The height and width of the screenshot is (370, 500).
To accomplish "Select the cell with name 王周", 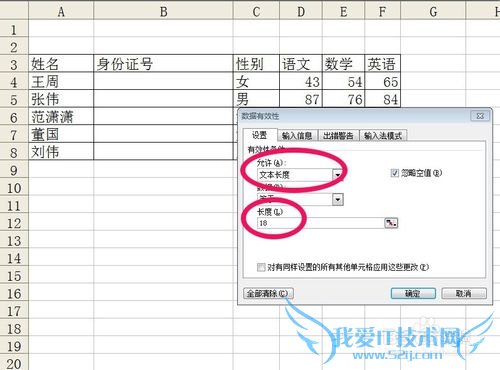I will pos(61,81).
